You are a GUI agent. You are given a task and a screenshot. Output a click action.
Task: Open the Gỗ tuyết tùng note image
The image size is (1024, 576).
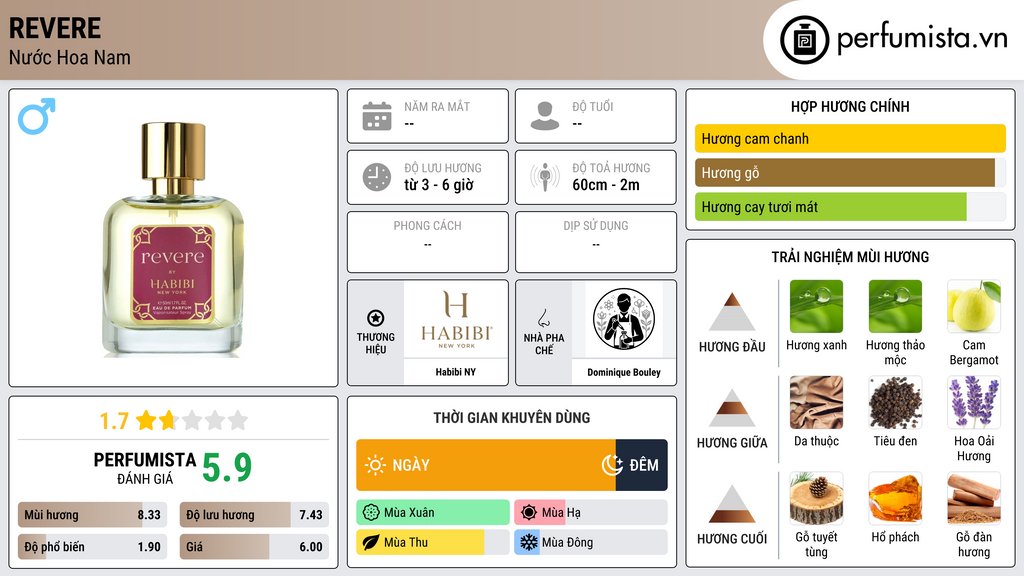(x=816, y=498)
